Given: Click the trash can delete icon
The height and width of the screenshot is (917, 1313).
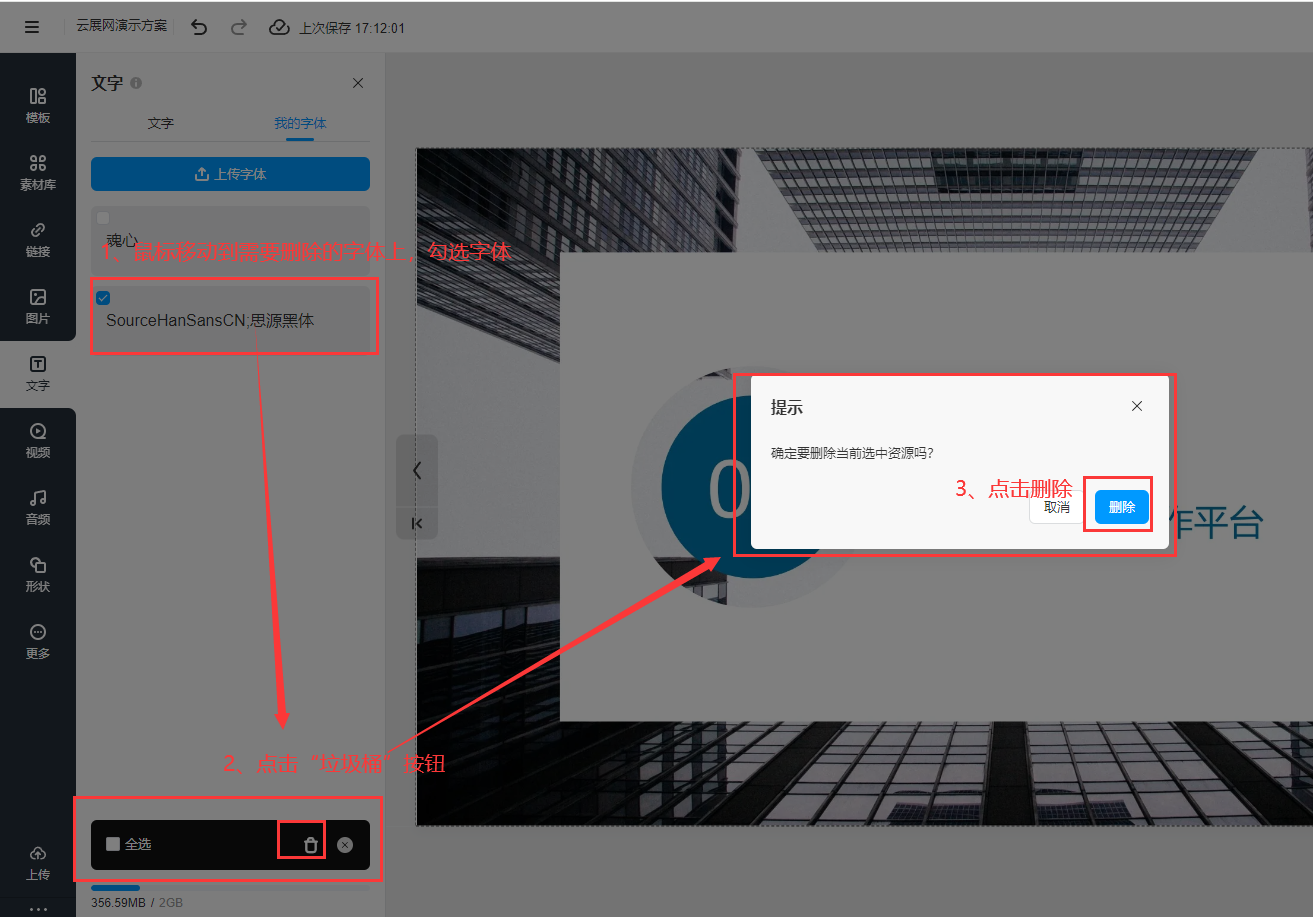Looking at the screenshot, I should pyautogui.click(x=311, y=845).
